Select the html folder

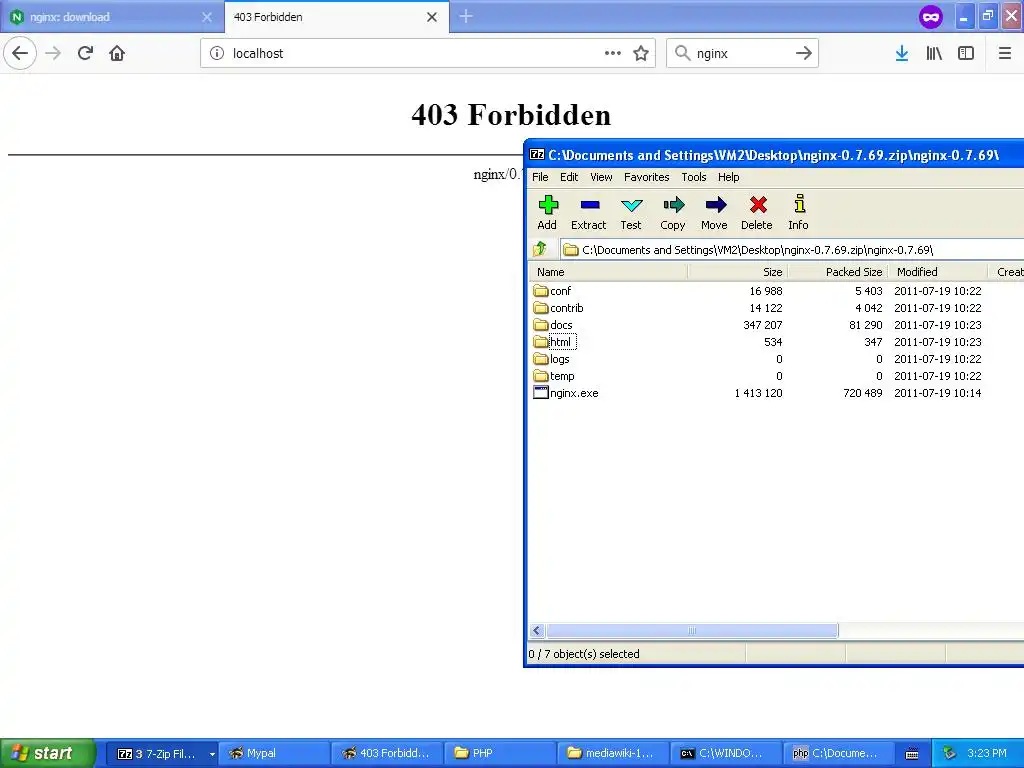[554, 342]
